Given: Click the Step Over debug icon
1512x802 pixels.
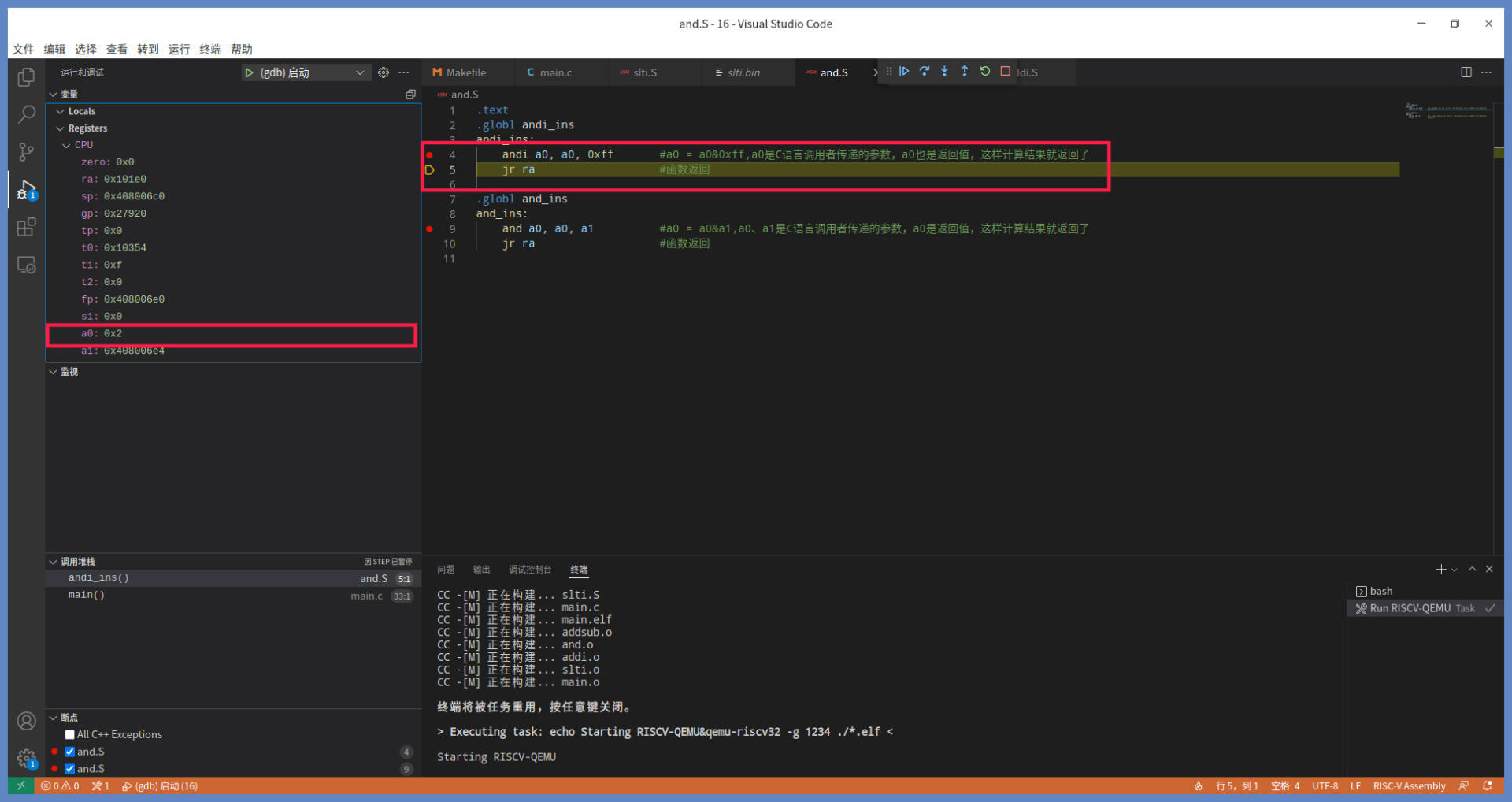Looking at the screenshot, I should pos(925,72).
